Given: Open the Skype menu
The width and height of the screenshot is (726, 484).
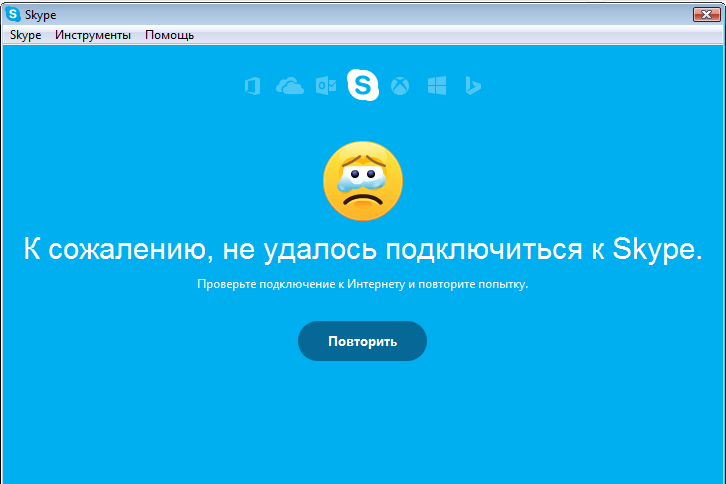Looking at the screenshot, I should point(25,35).
